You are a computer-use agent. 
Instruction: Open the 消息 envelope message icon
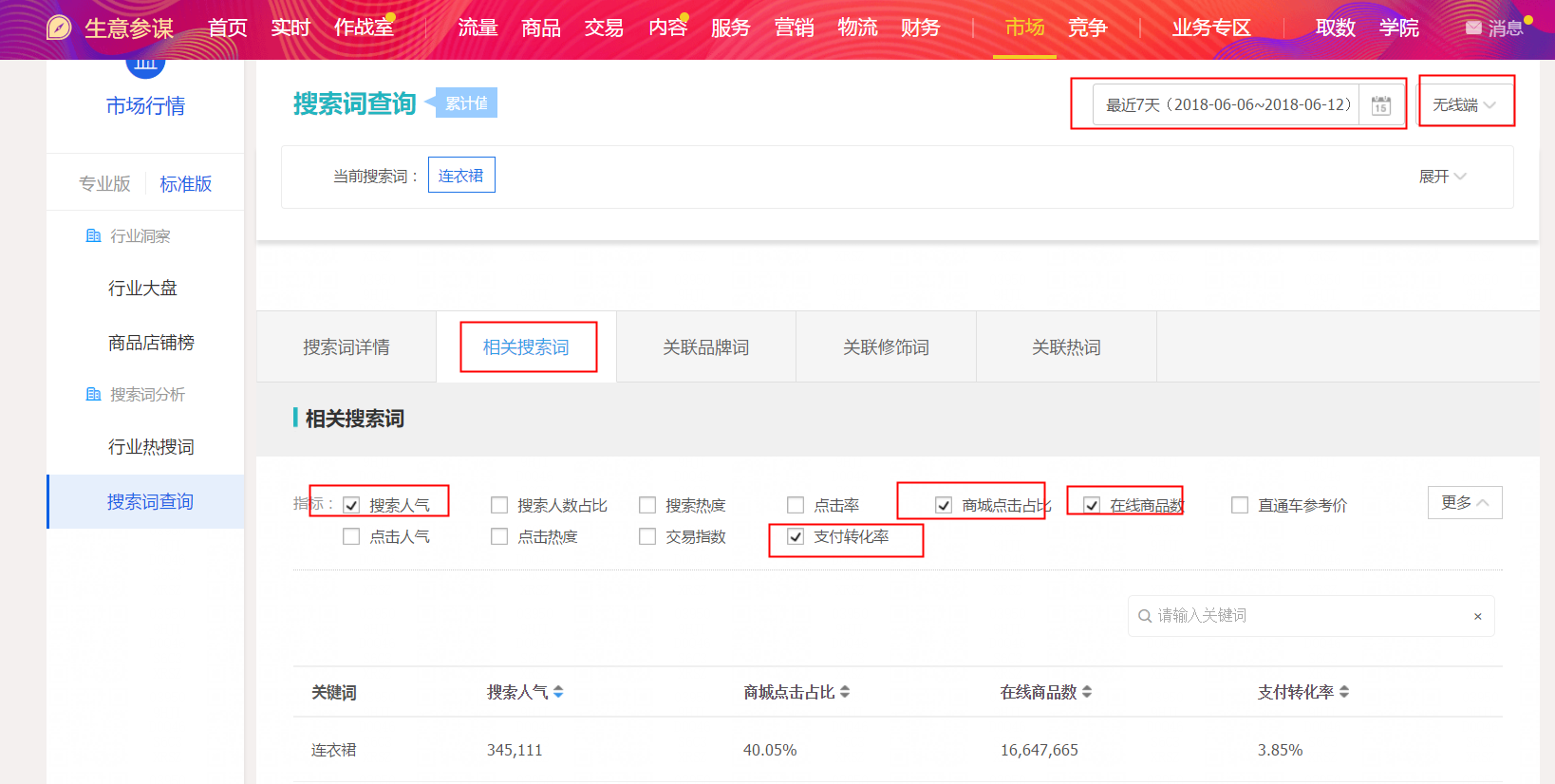(1473, 28)
